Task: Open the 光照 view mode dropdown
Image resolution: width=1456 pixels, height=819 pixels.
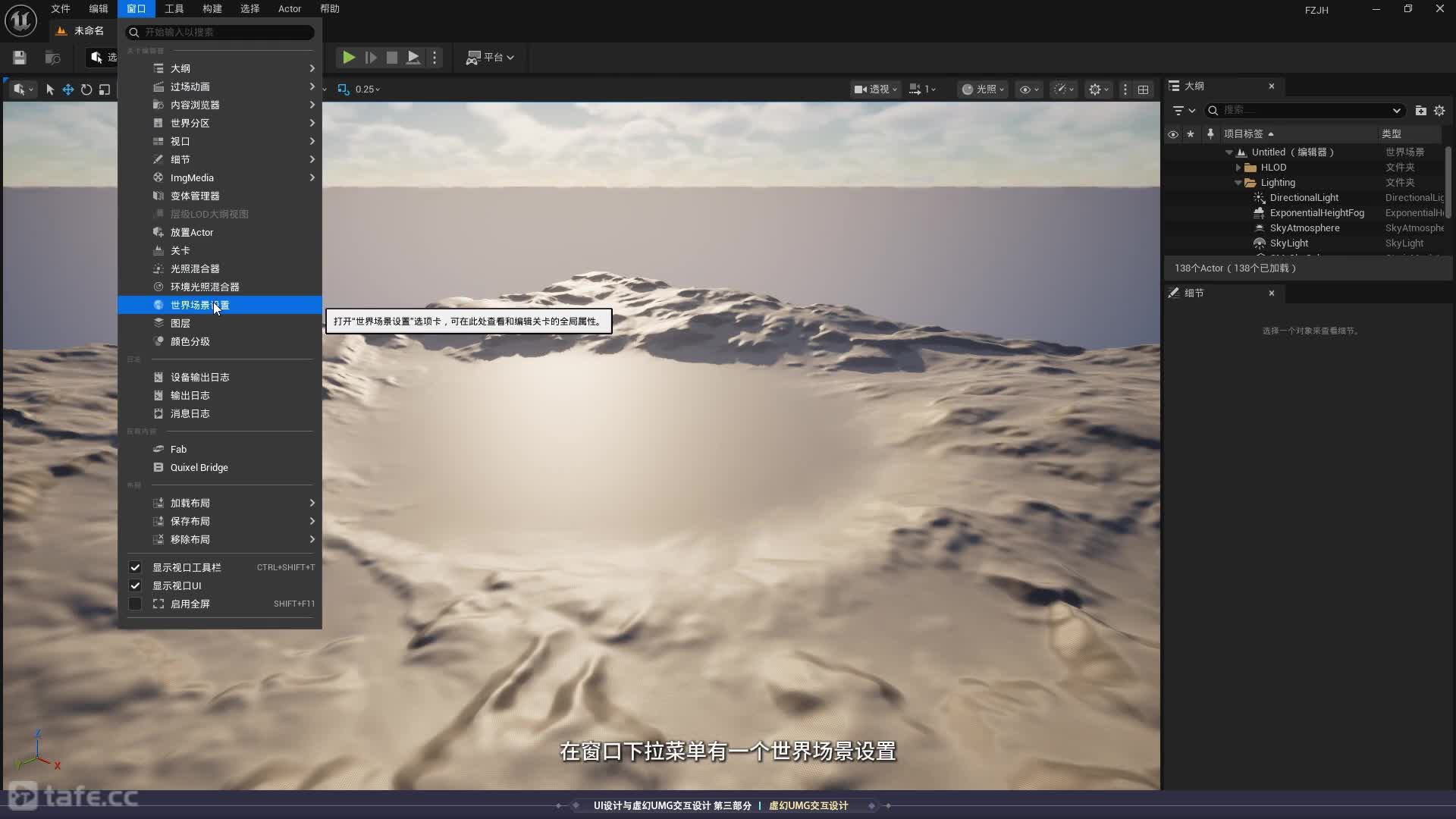Action: [x=984, y=89]
